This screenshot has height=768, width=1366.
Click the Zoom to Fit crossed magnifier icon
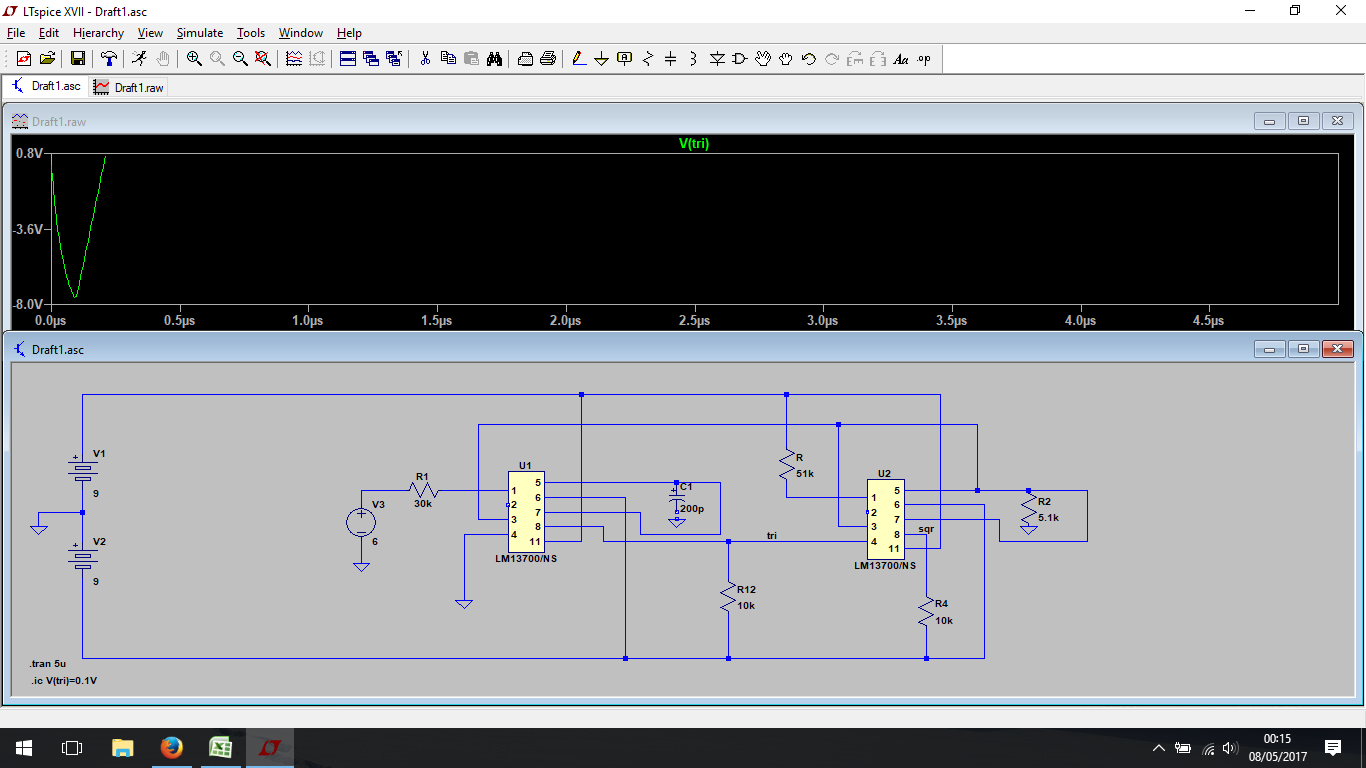point(263,59)
